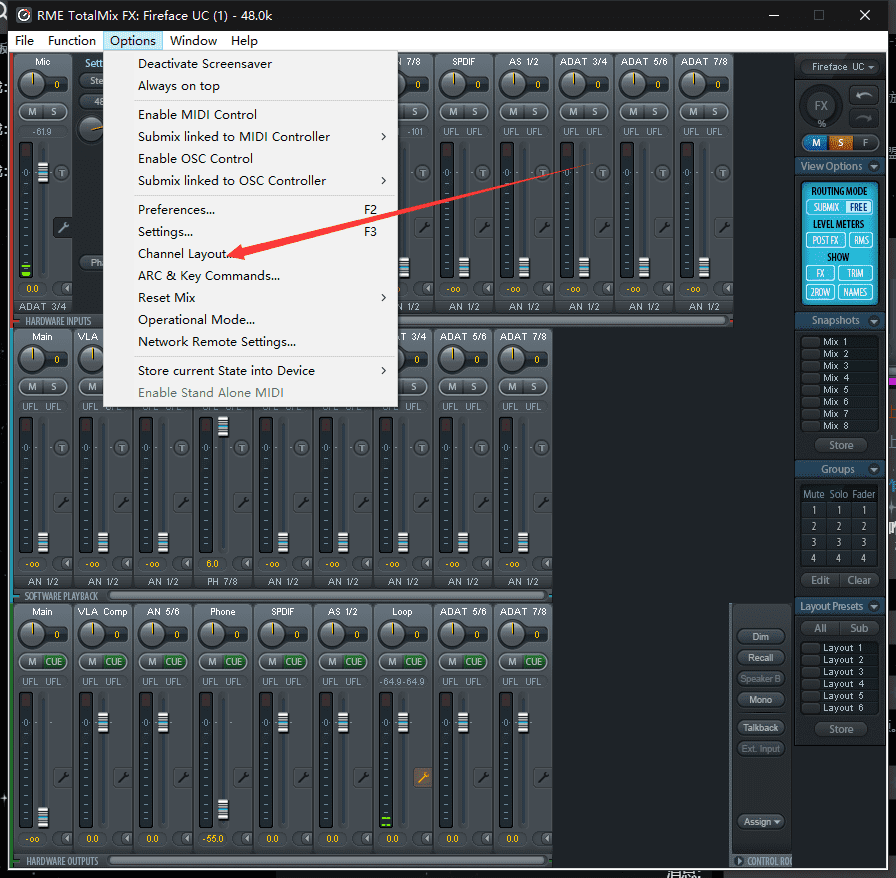Toggle CUE on Loop output channel
This screenshot has height=878, width=896.
(x=414, y=661)
